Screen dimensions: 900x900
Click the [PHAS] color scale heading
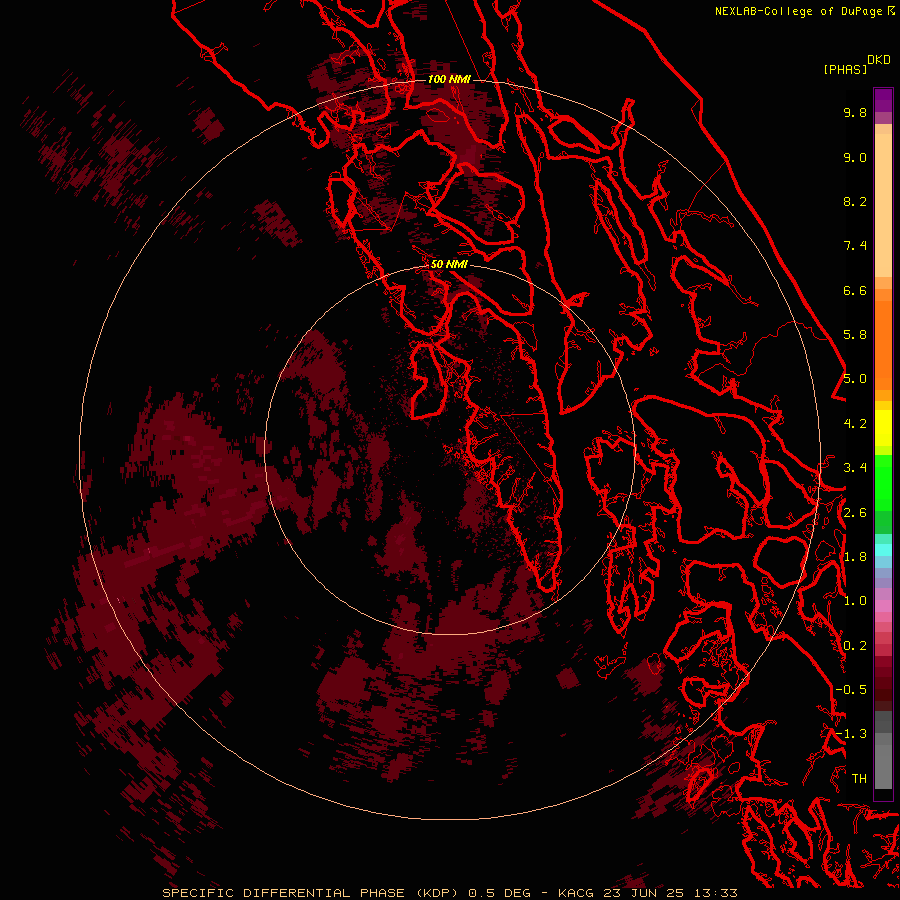click(845, 69)
